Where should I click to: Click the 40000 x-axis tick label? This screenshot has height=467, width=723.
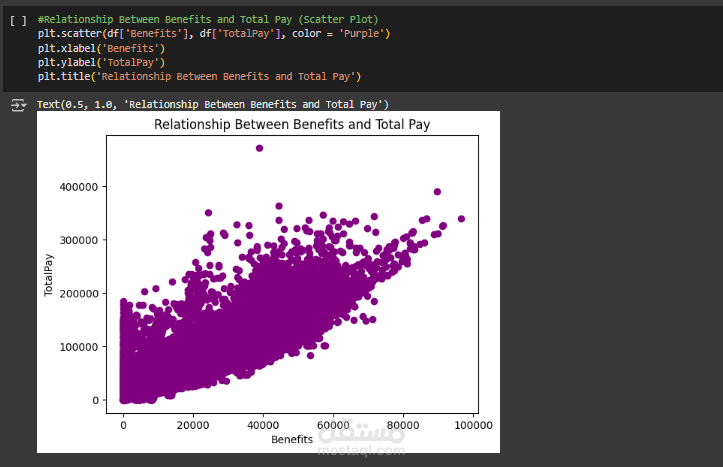[263, 425]
